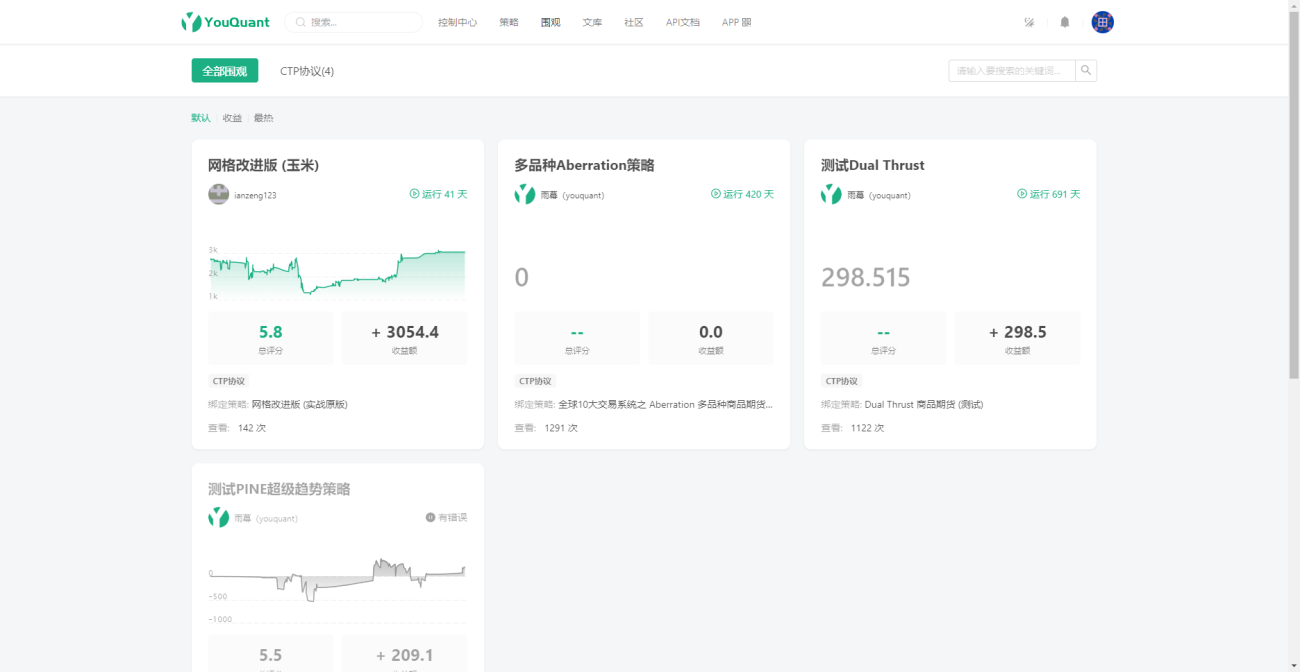Open the 测试PINE超级趋势策略 profit chart

[337, 590]
